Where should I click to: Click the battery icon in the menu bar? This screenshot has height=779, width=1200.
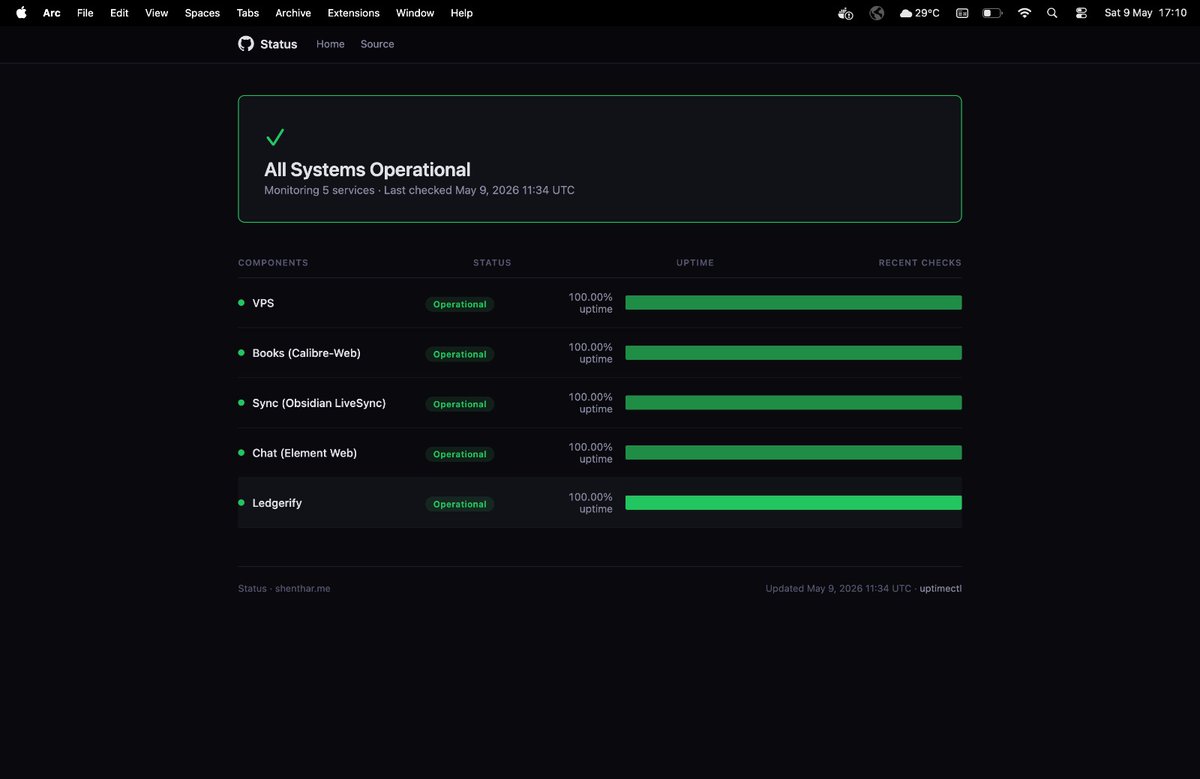pos(992,13)
